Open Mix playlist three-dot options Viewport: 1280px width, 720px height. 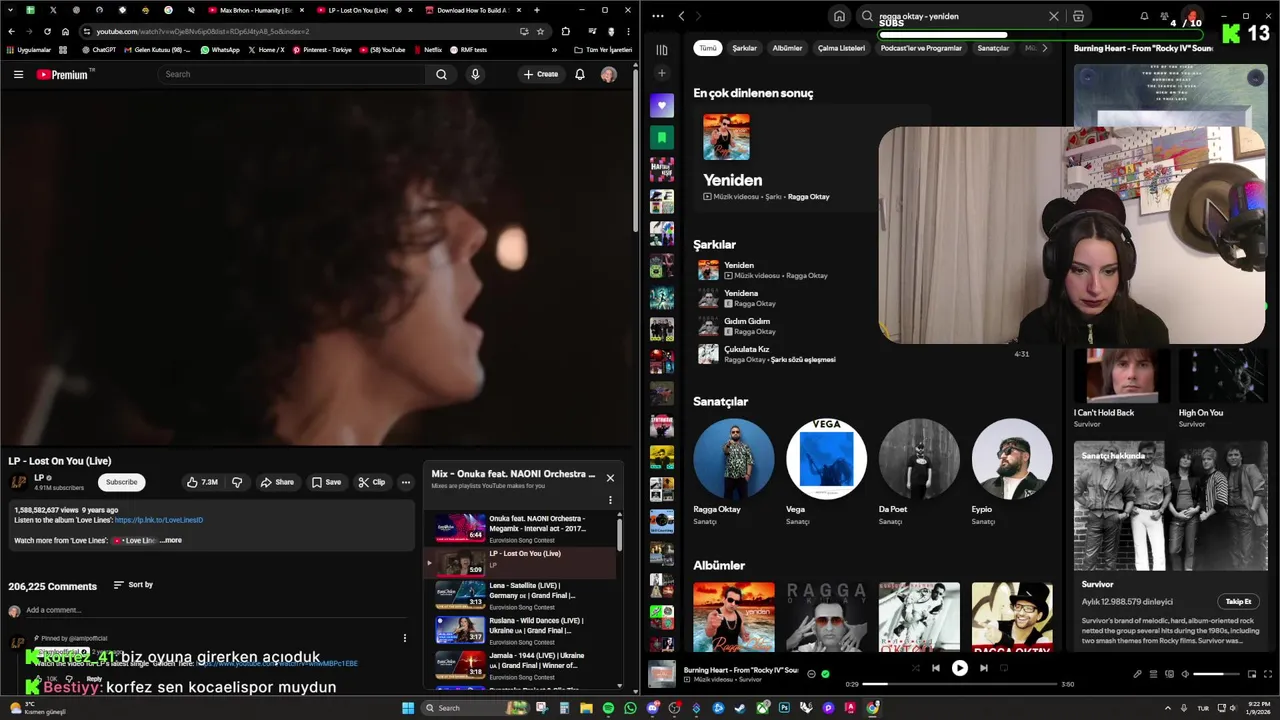pos(610,500)
